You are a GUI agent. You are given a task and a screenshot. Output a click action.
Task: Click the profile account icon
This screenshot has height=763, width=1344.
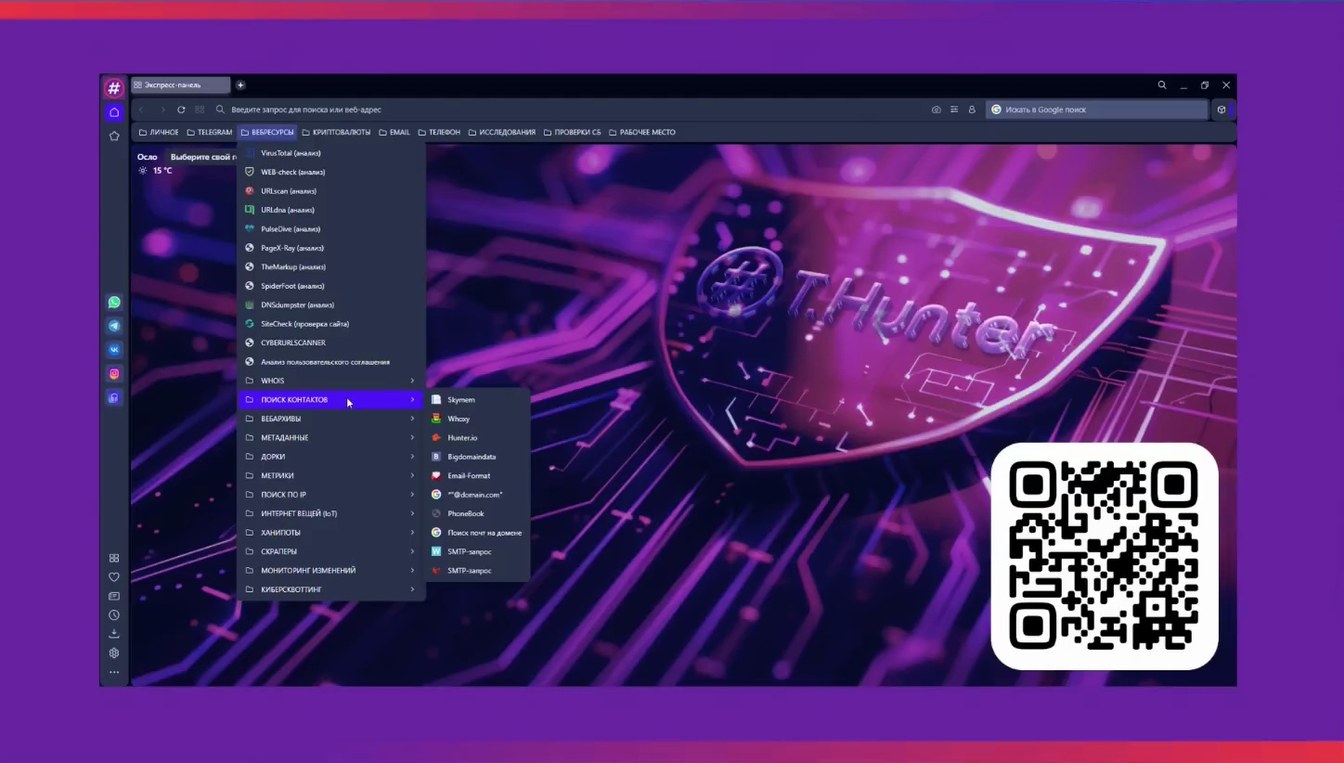pos(972,110)
